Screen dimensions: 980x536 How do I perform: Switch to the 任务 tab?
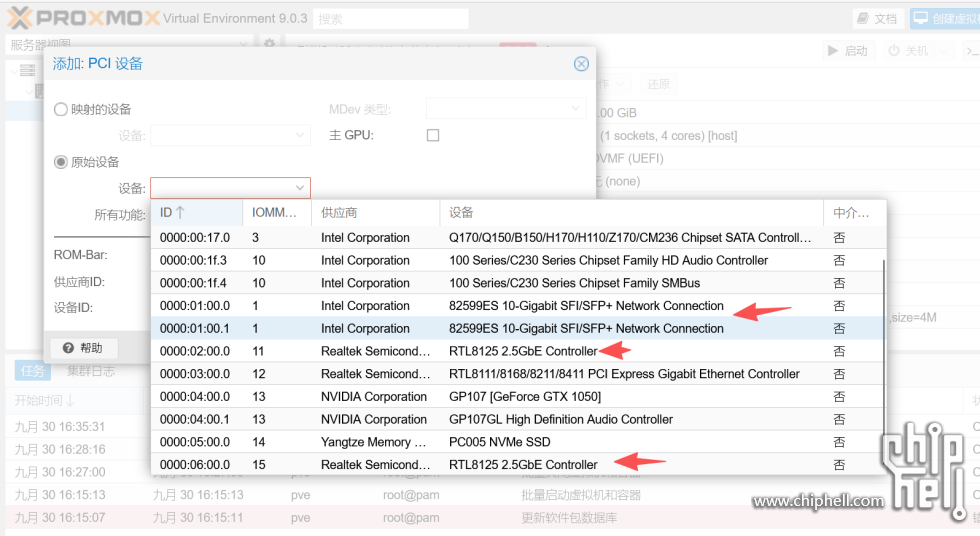(33, 371)
